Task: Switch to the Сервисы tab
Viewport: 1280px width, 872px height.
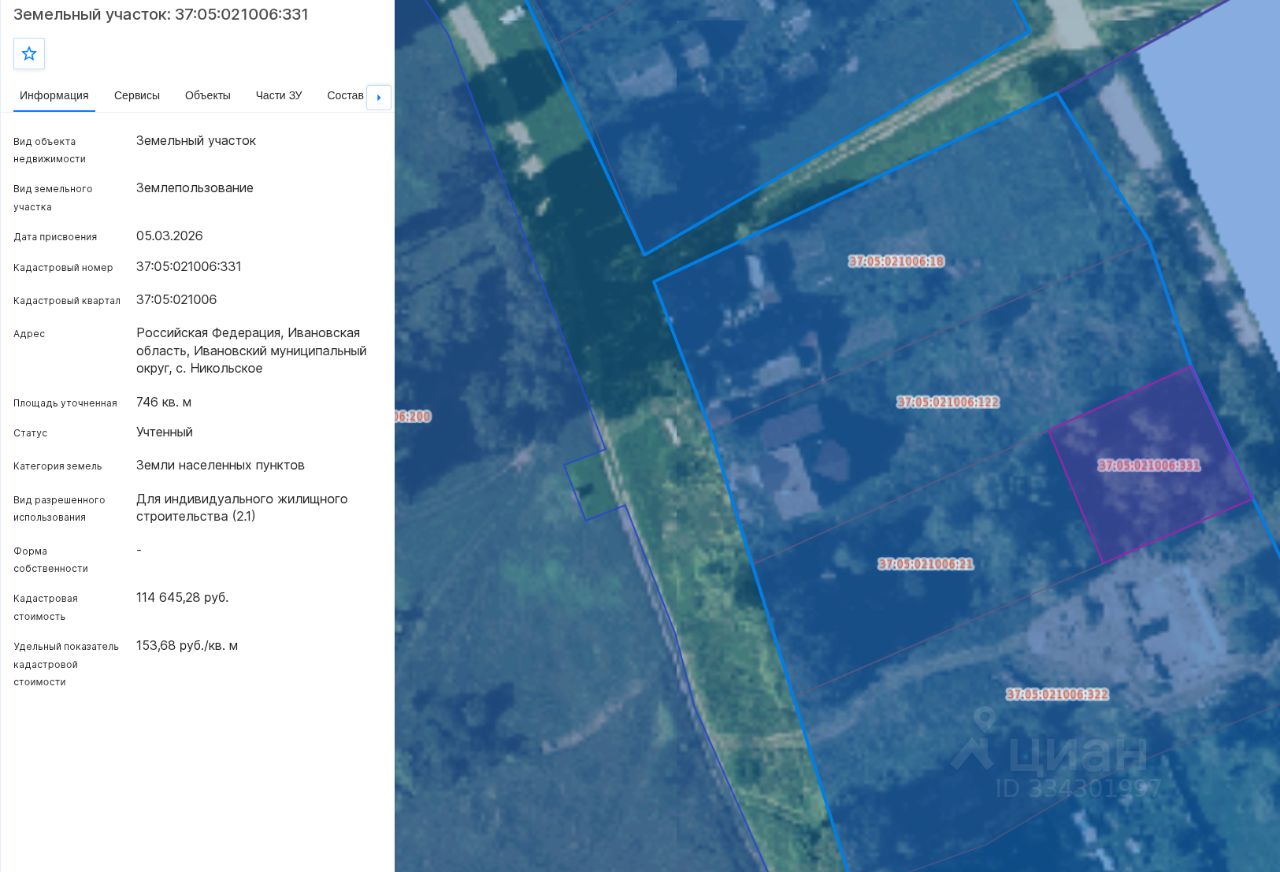Action: tap(137, 96)
